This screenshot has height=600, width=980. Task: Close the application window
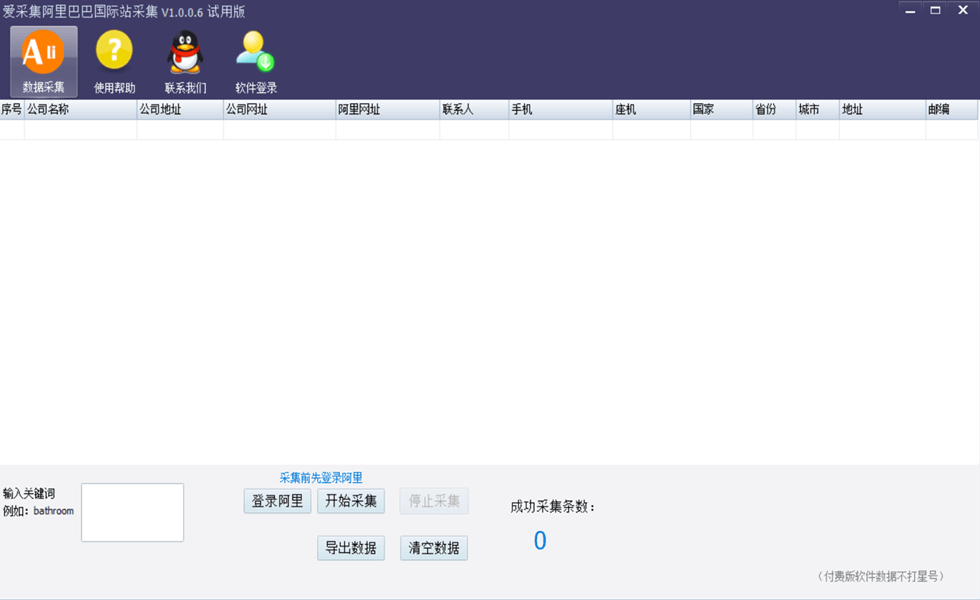[963, 11]
